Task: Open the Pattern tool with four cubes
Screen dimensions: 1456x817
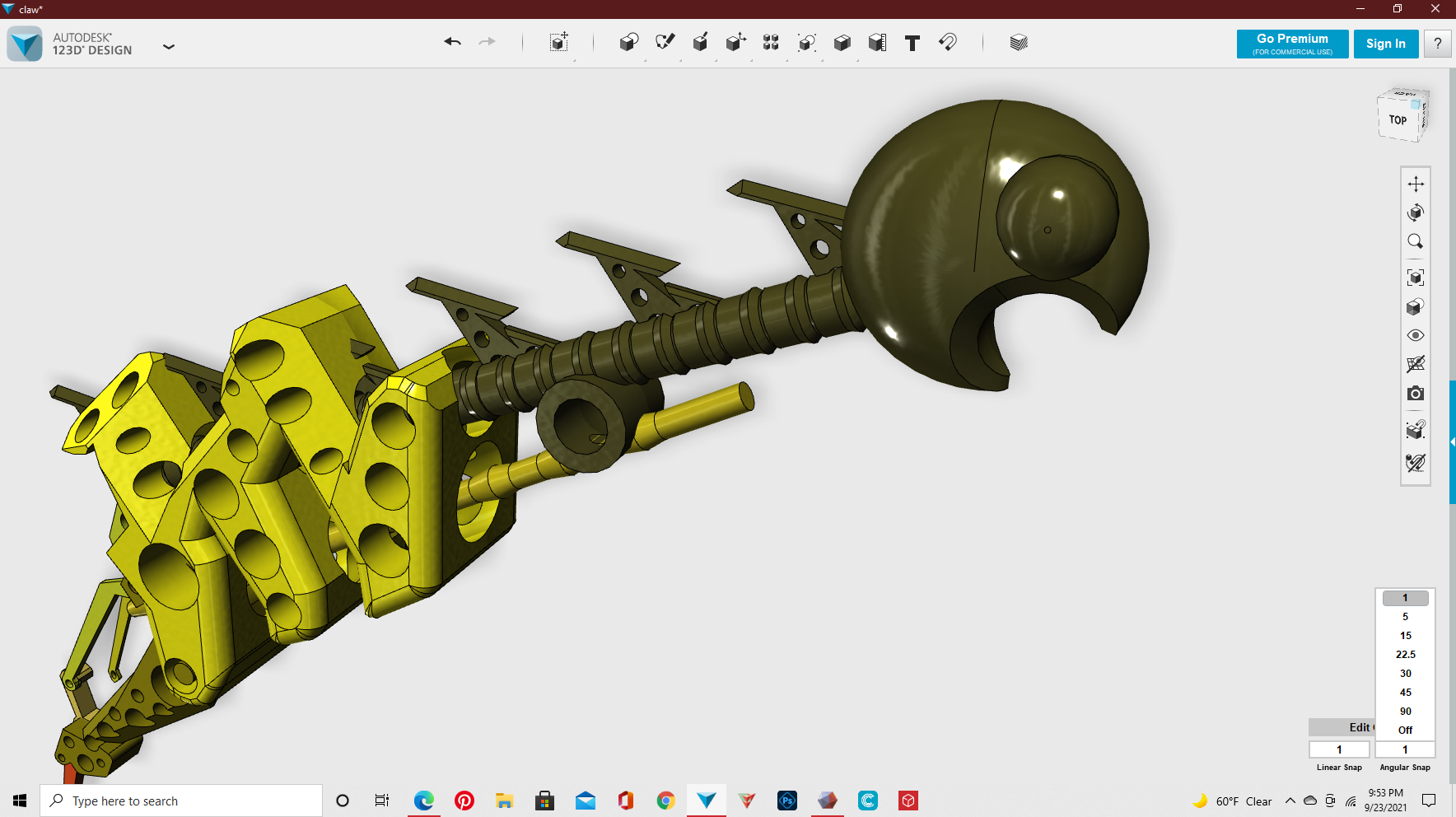Action: 771,43
